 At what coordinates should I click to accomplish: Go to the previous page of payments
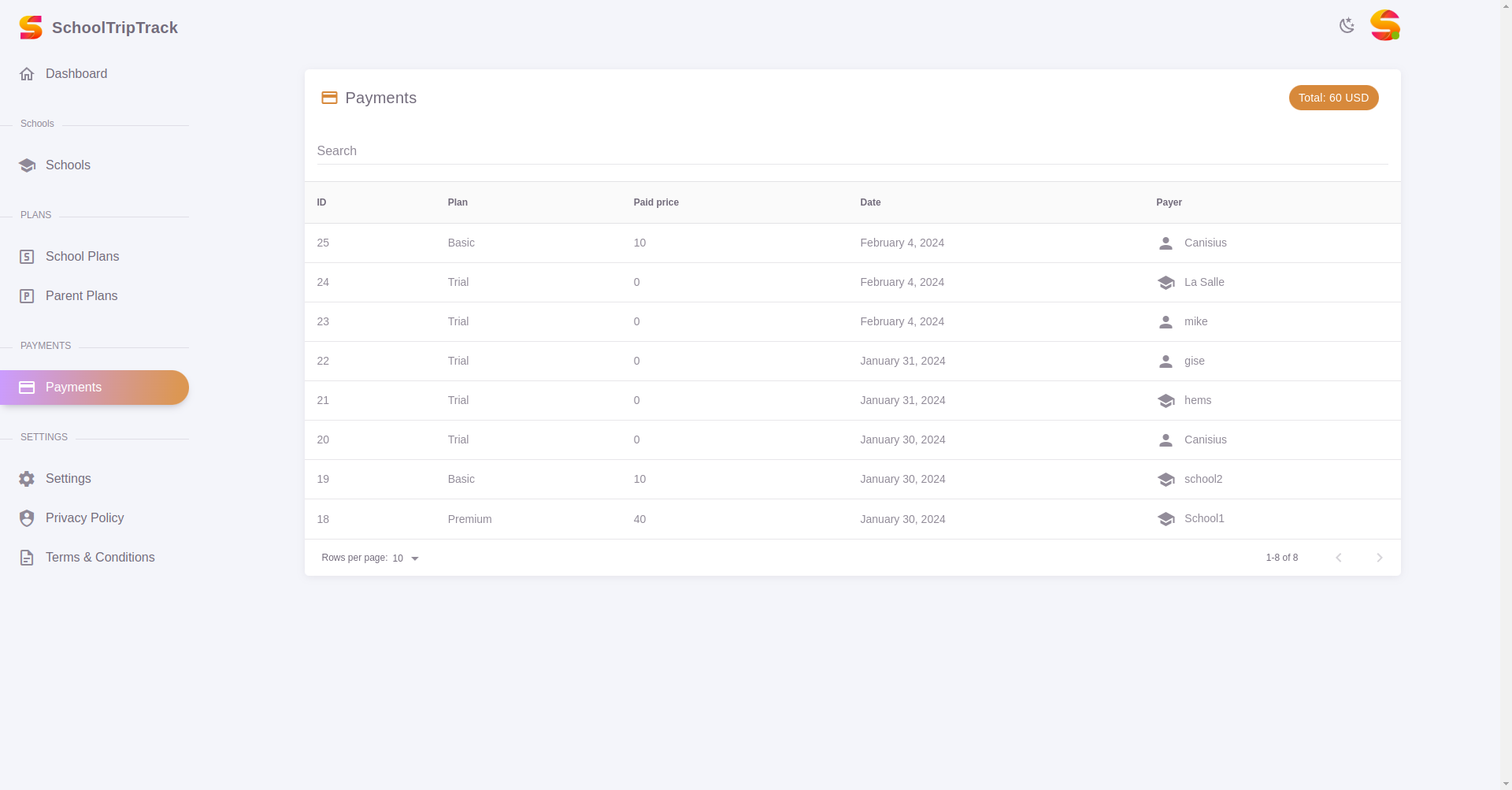[x=1338, y=558]
